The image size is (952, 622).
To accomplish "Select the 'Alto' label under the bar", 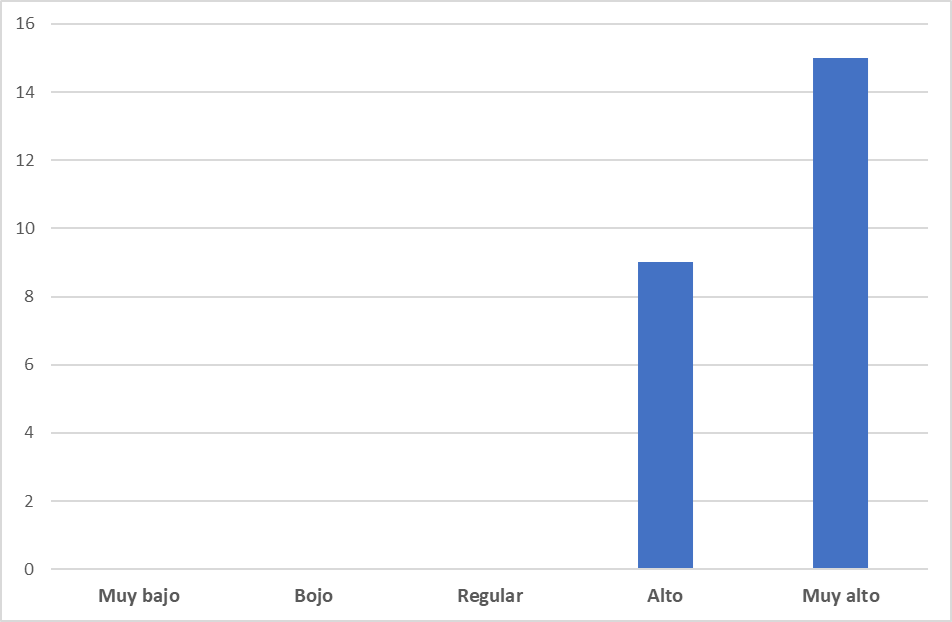I will coord(665,596).
